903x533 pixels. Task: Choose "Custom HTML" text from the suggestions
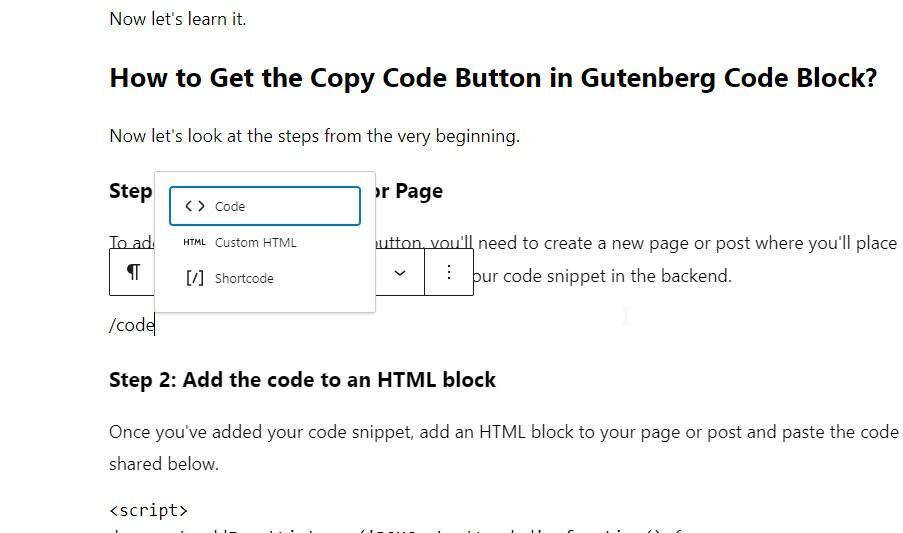point(256,243)
